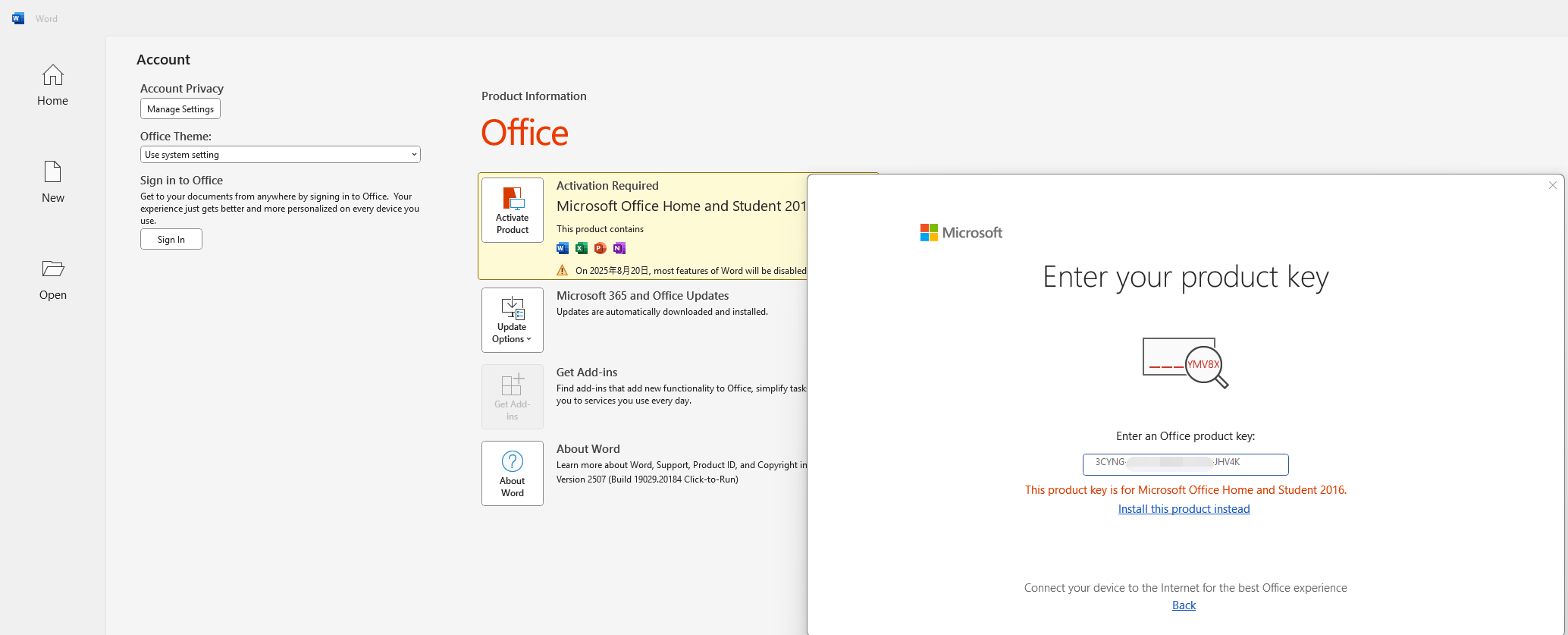Click the About Word button

pyautogui.click(x=513, y=473)
